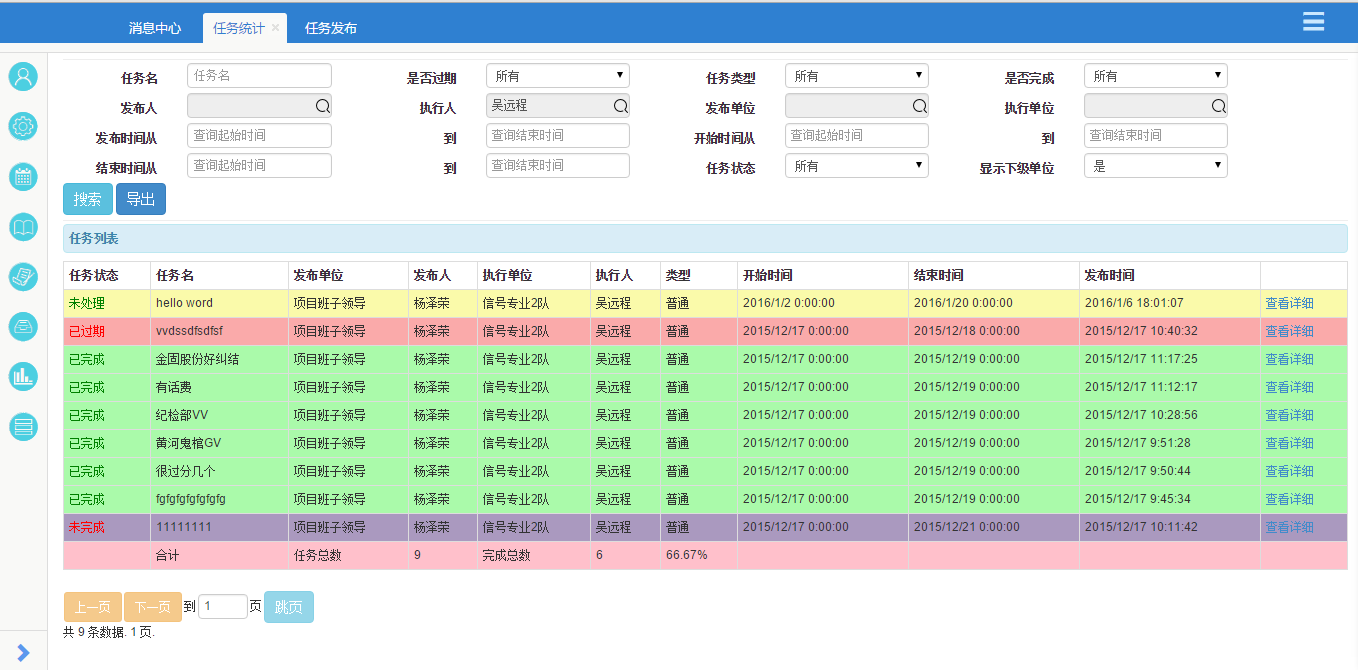The height and width of the screenshot is (670, 1358).
Task: Switch to the 任务发布 tab
Action: pyautogui.click(x=331, y=28)
